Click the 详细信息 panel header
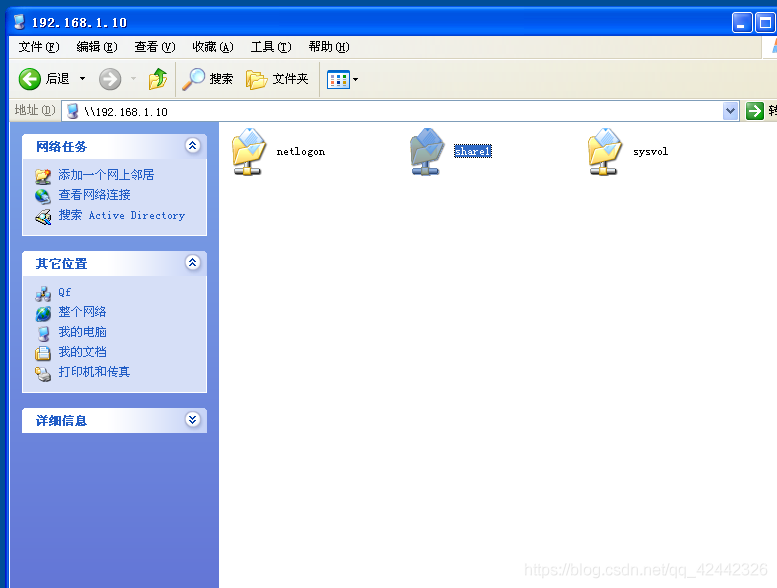 pyautogui.click(x=114, y=421)
